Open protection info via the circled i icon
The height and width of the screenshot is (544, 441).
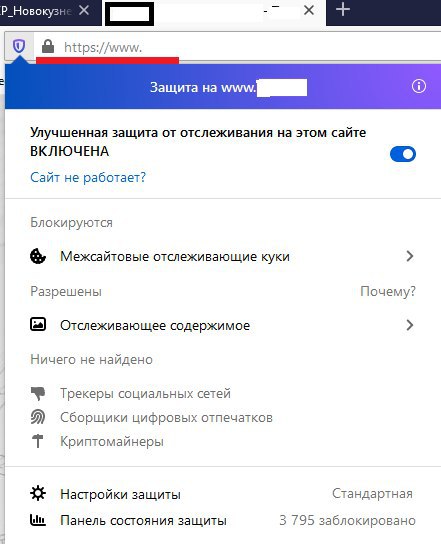coord(419,86)
